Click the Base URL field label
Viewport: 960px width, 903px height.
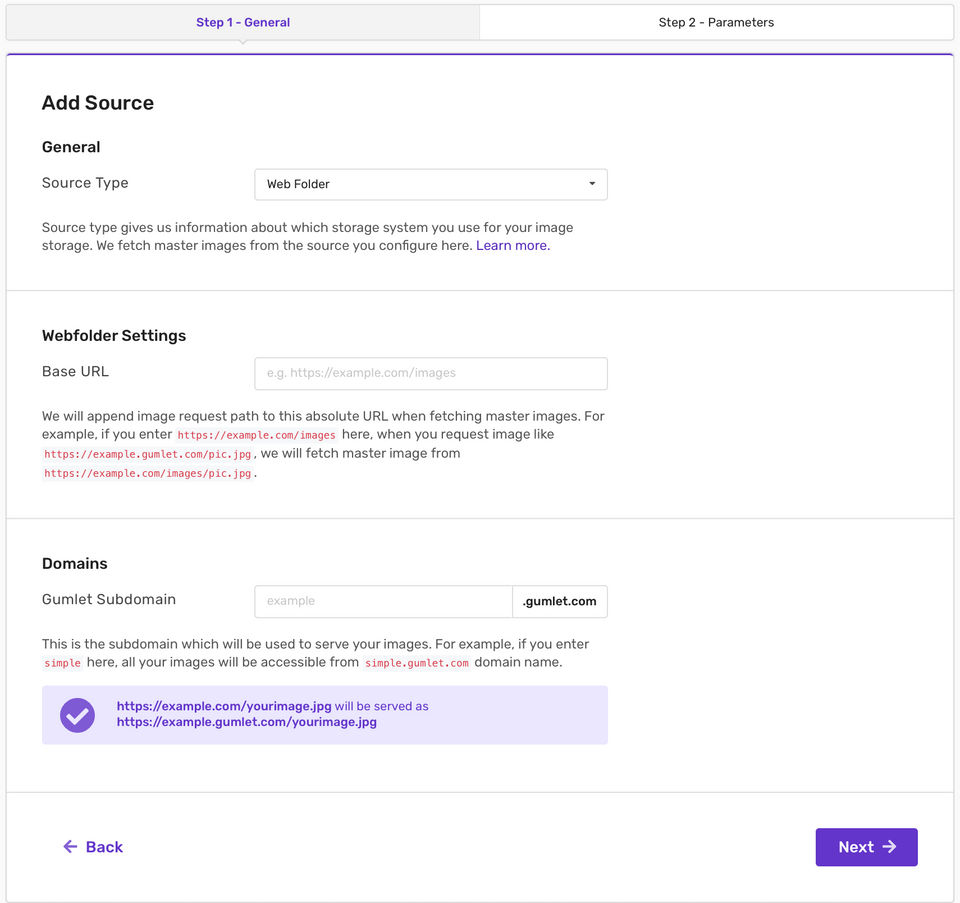click(x=75, y=372)
